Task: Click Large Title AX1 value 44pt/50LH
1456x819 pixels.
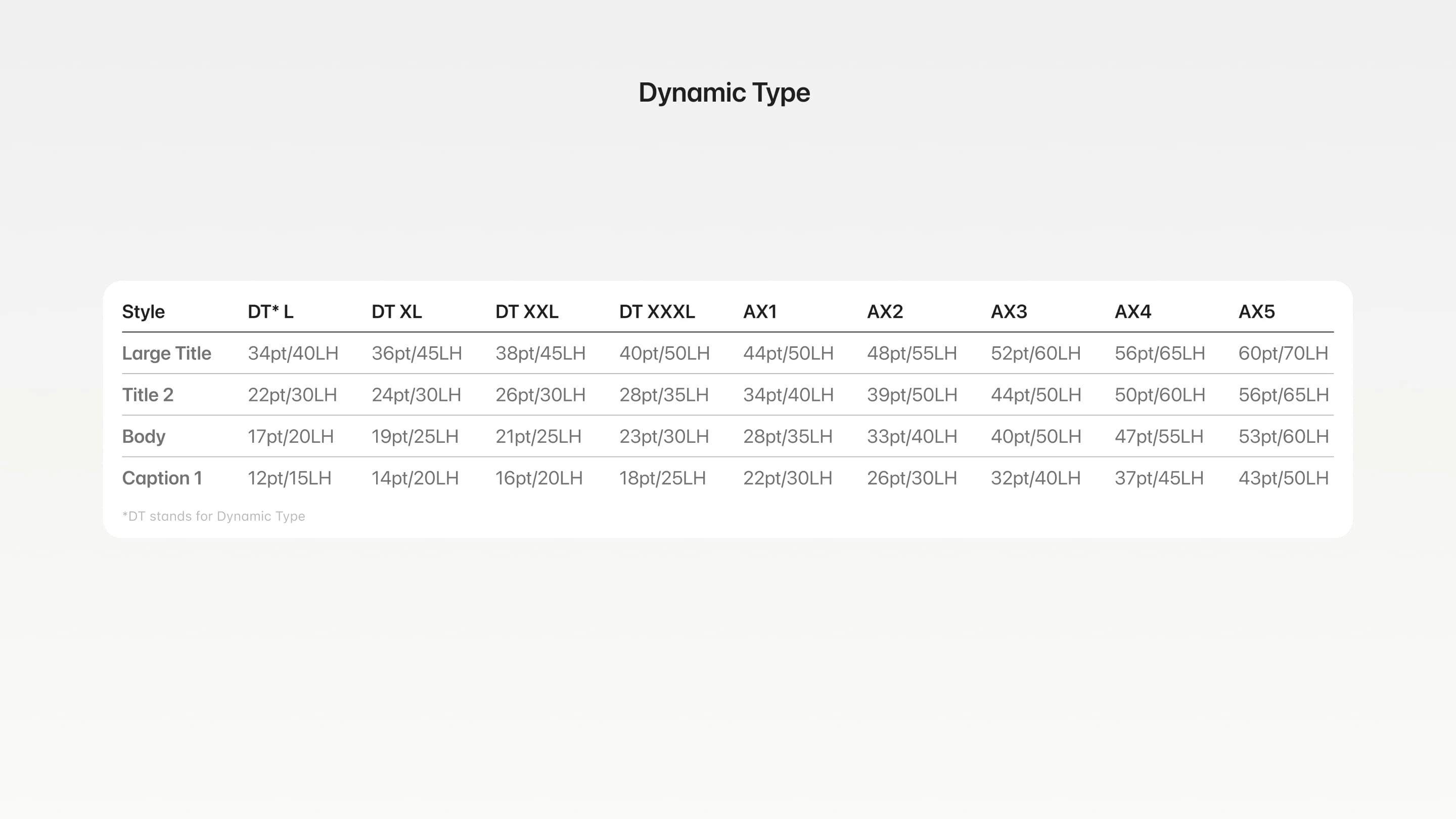Action: click(x=789, y=353)
